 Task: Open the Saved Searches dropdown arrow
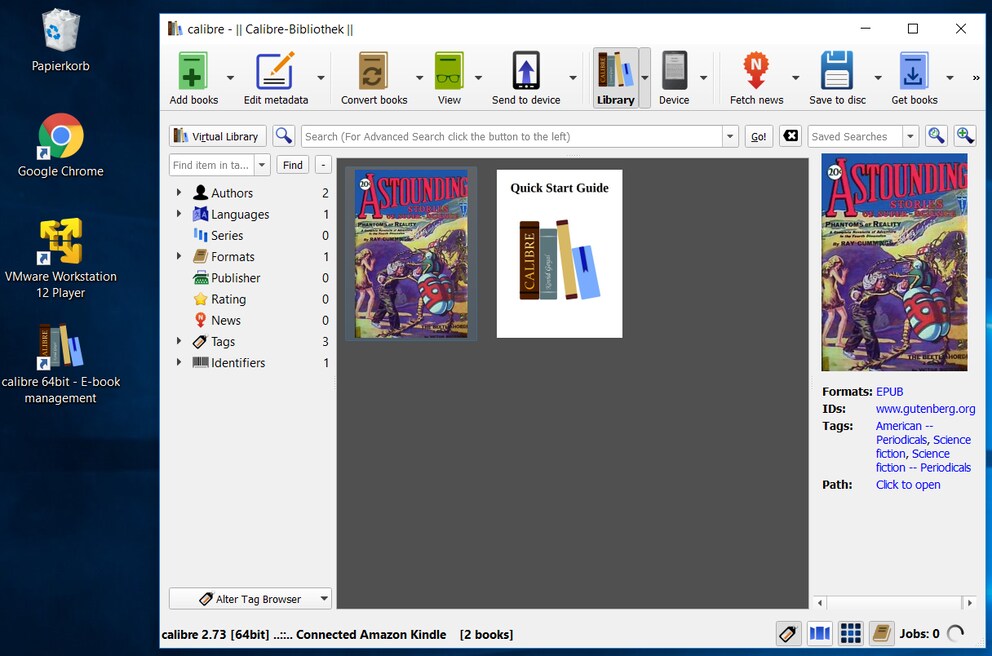(x=910, y=136)
